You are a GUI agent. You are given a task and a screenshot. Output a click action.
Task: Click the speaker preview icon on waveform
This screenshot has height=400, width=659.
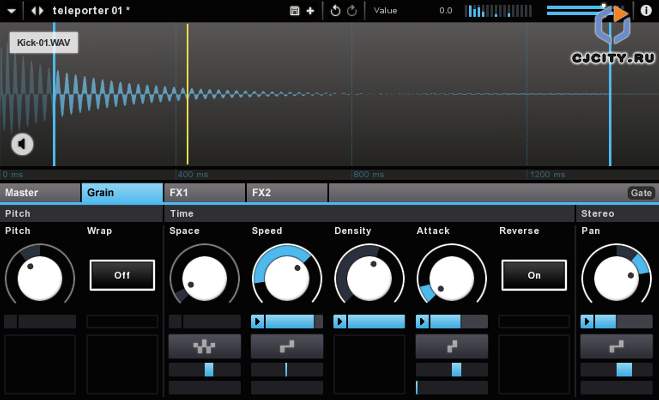[x=22, y=144]
